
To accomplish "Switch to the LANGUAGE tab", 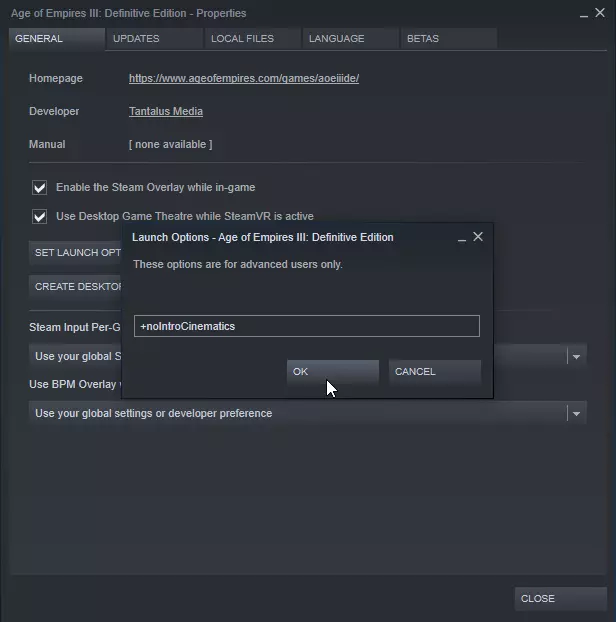I will [350, 38].
